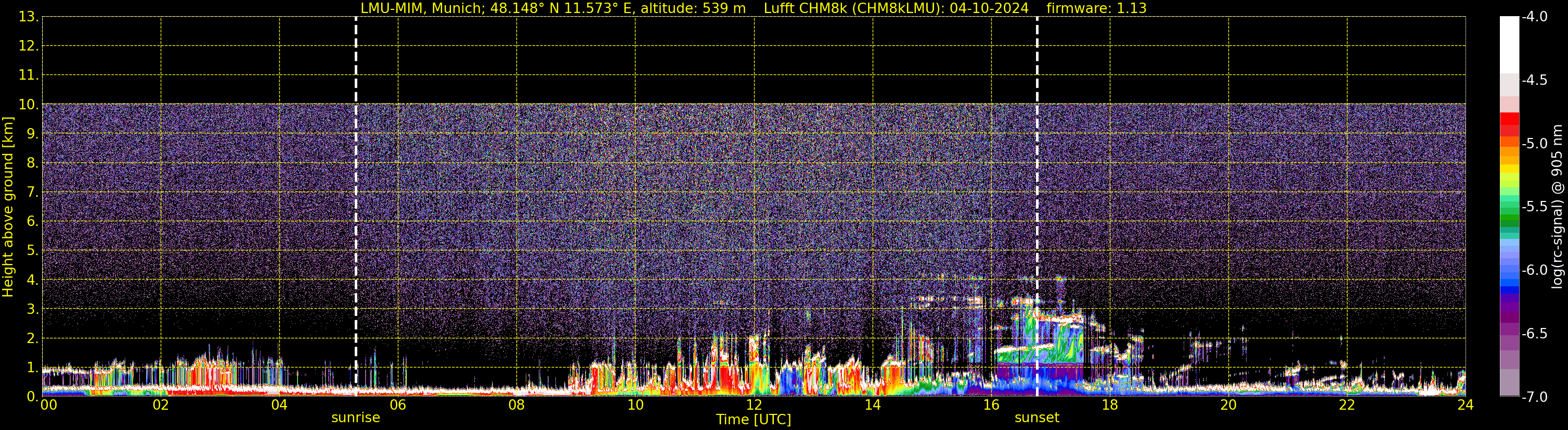Click the '18' time axis tick label
1568x430 pixels.
point(1110,405)
